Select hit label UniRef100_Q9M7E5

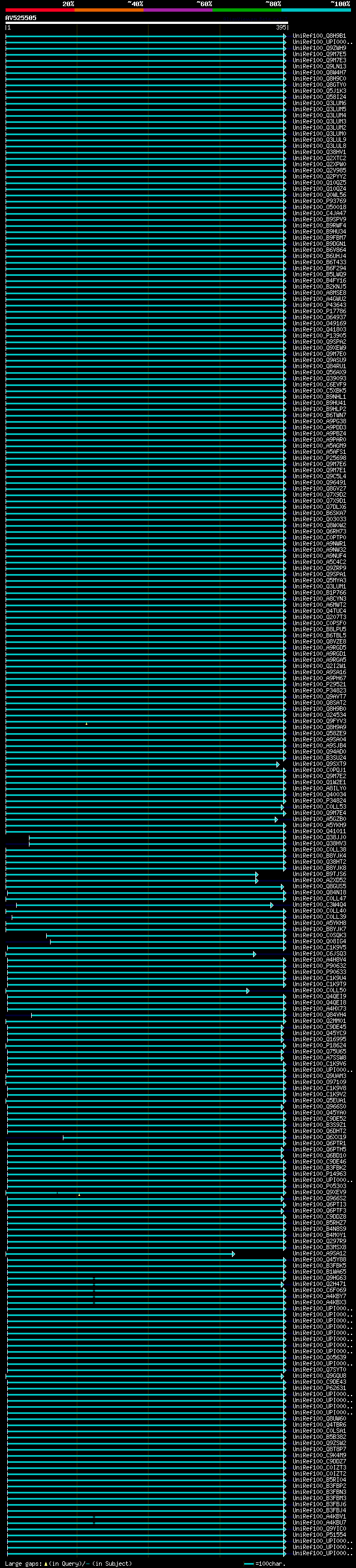click(319, 54)
